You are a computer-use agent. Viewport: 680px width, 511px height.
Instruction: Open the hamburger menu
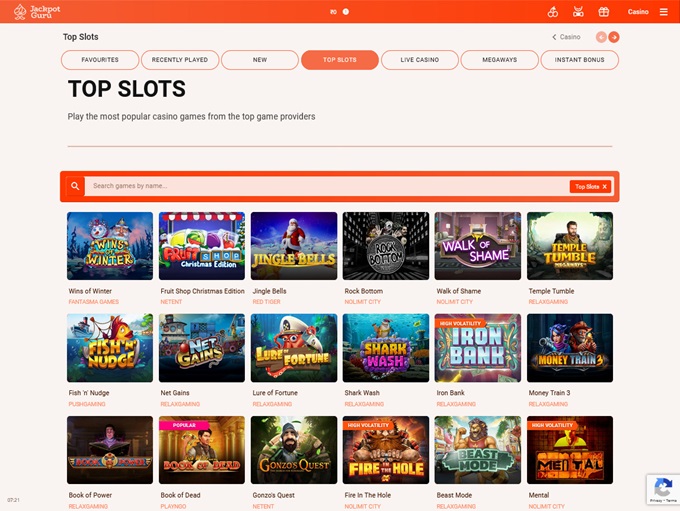[663, 12]
